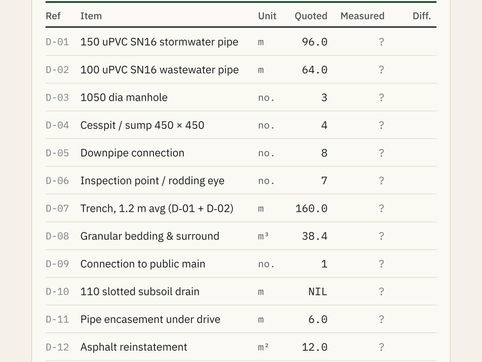Select 'Pipe encasement under drive' item

tap(150, 319)
